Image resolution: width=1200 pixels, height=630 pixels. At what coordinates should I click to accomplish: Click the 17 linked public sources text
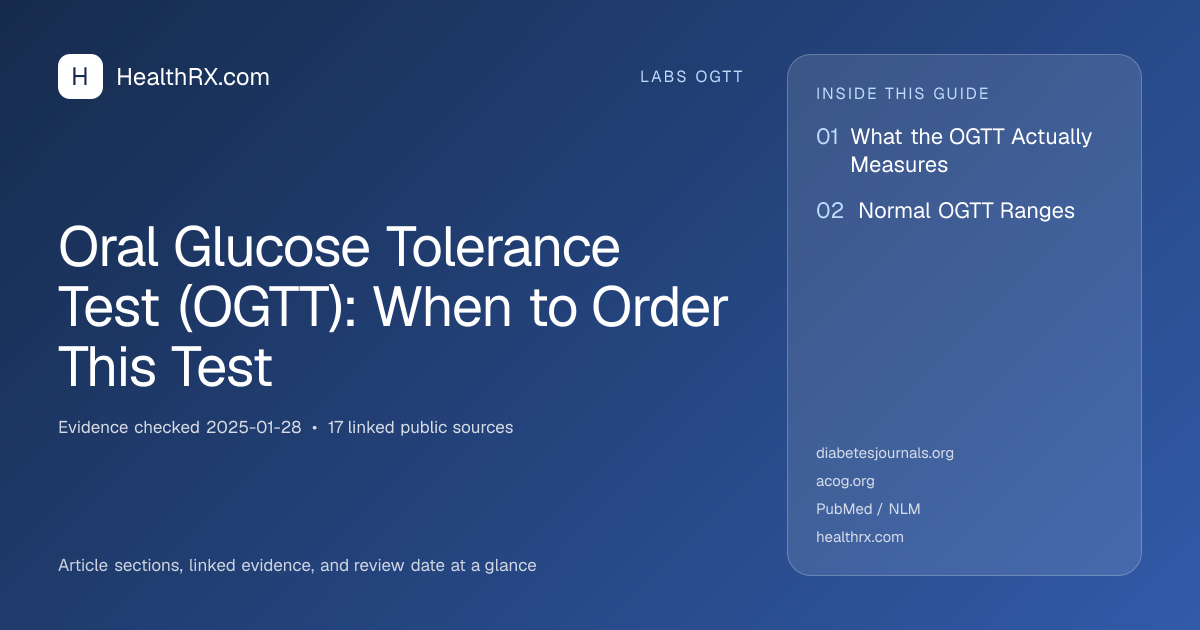pos(420,427)
